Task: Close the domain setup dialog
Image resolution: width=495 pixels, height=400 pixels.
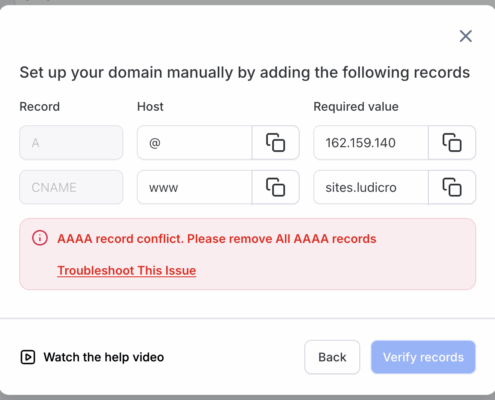Action: 466,36
